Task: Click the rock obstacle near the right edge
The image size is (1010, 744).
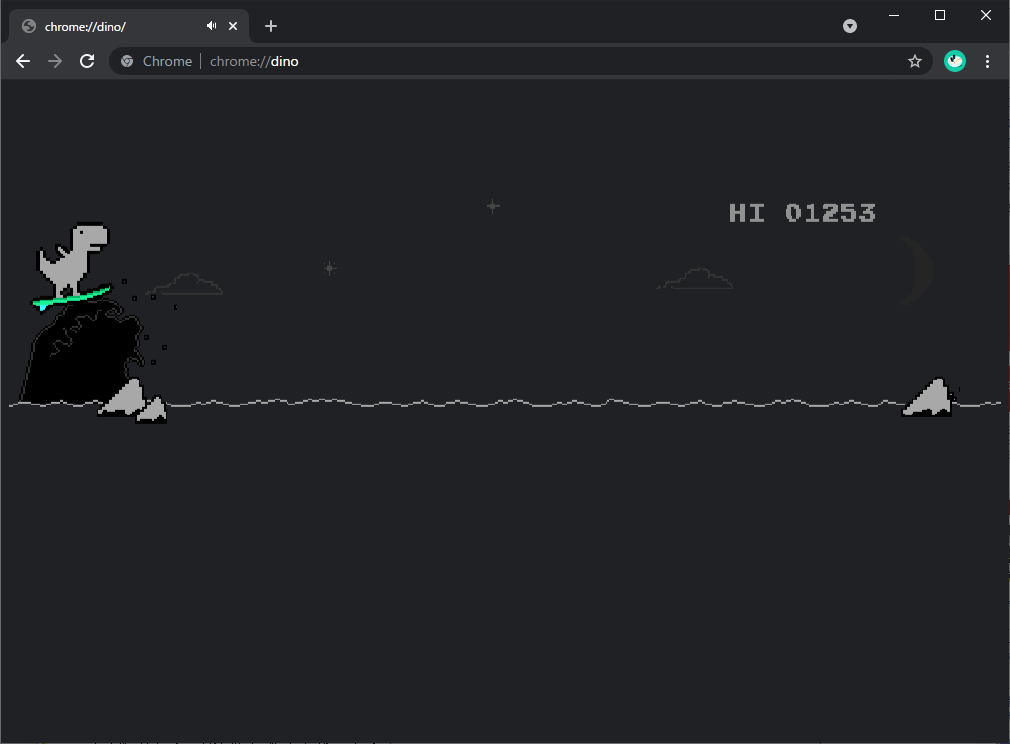Action: (928, 397)
